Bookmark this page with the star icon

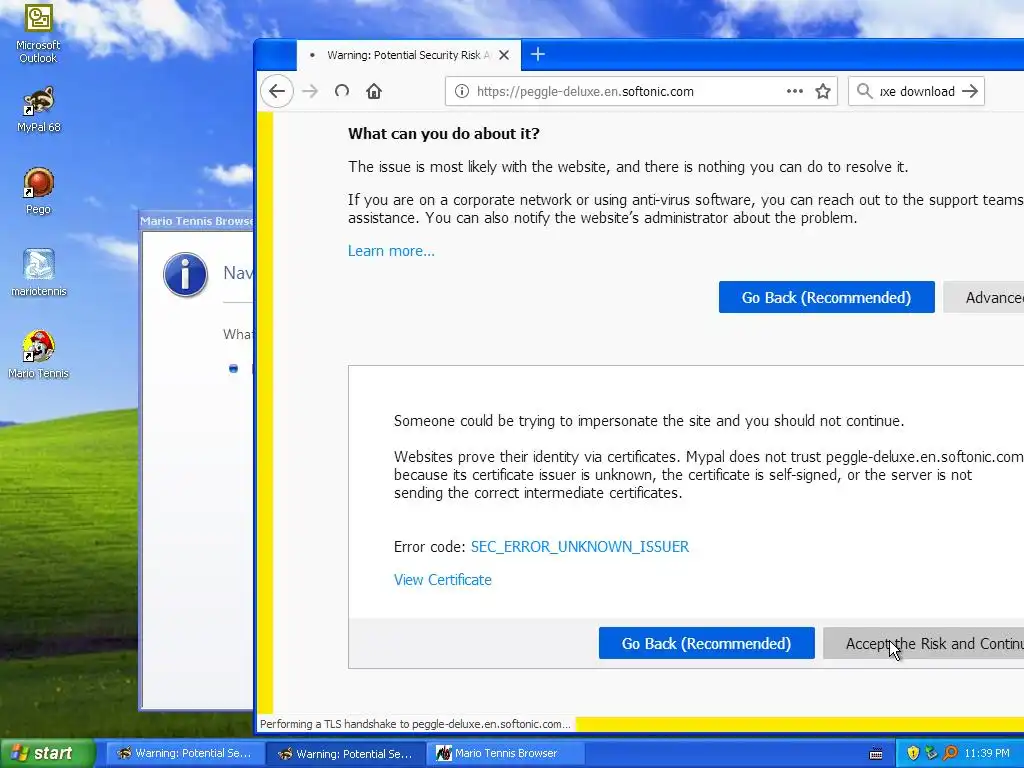tap(823, 91)
